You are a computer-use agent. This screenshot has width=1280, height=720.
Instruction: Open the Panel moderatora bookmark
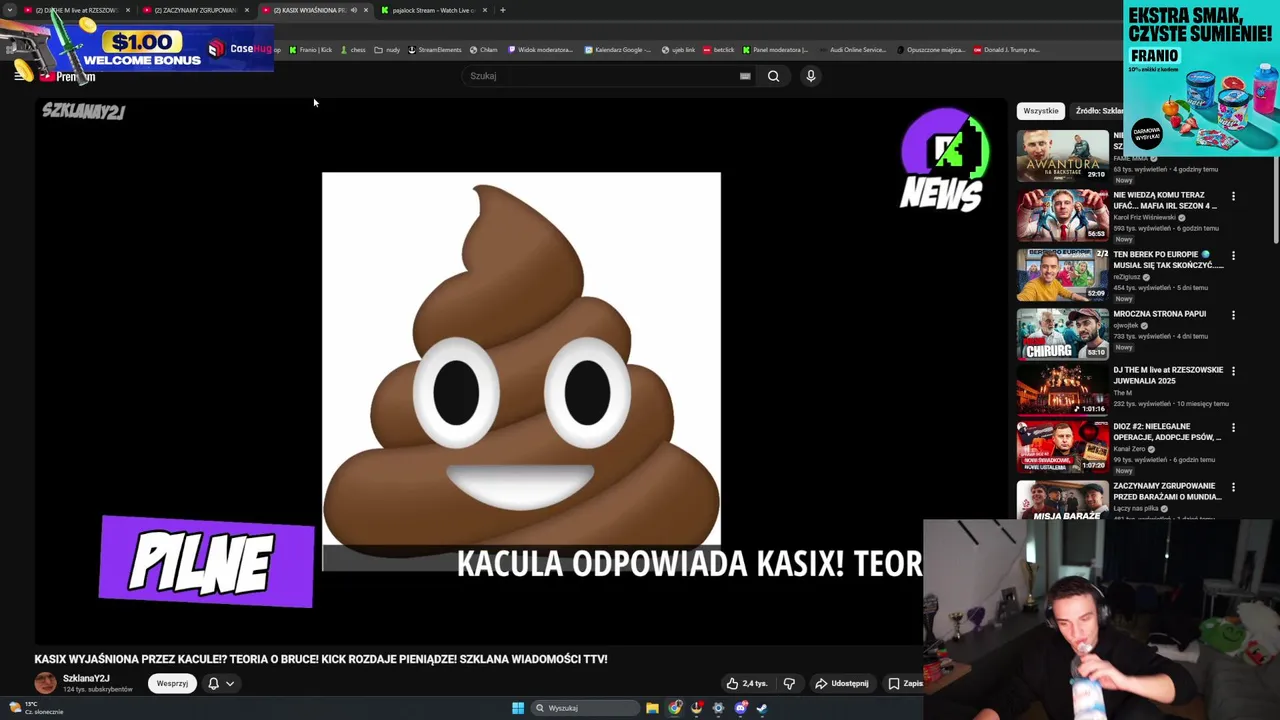pyautogui.click(x=775, y=50)
